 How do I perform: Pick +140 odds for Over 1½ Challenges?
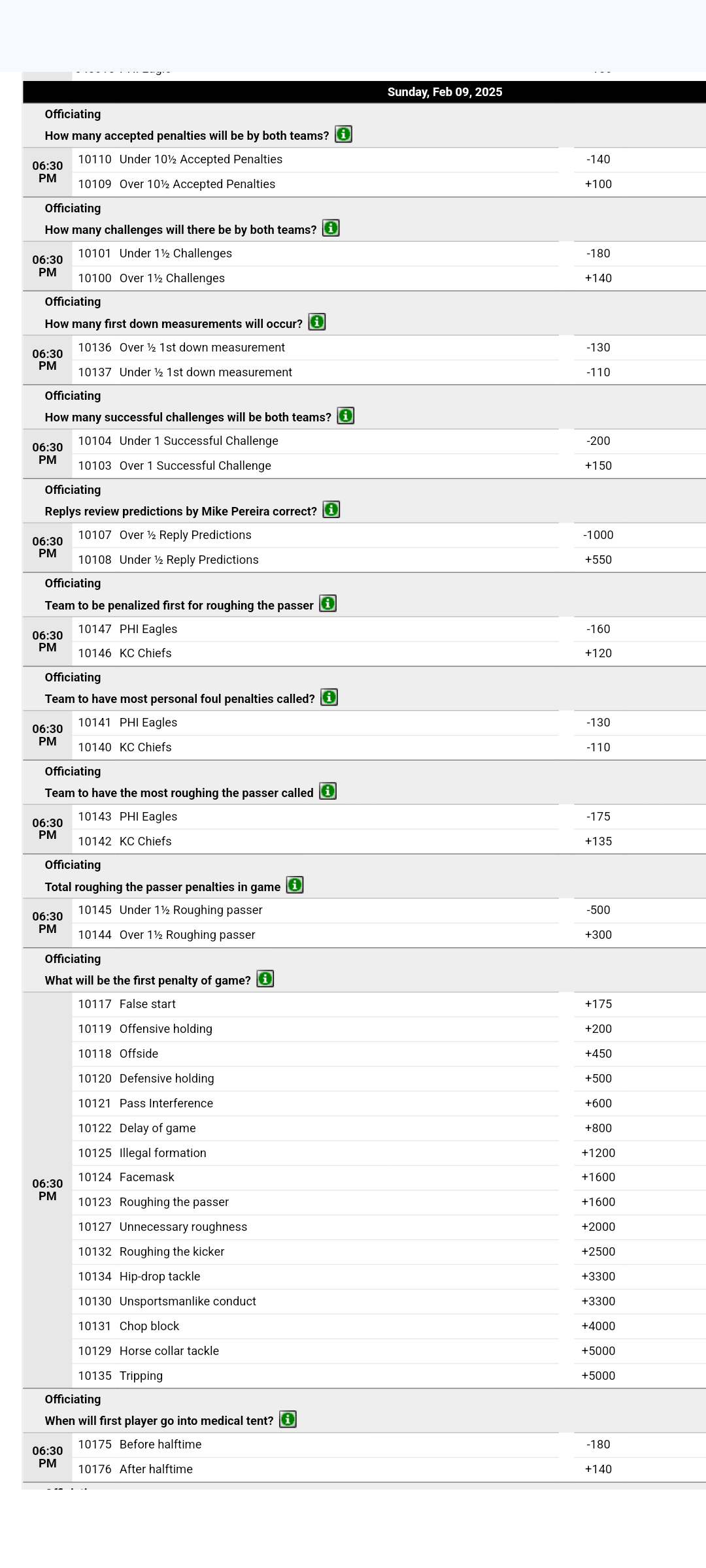pos(598,278)
